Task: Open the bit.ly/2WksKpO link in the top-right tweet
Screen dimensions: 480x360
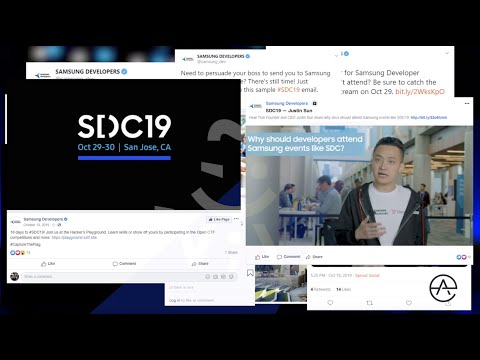Action: tap(420, 92)
